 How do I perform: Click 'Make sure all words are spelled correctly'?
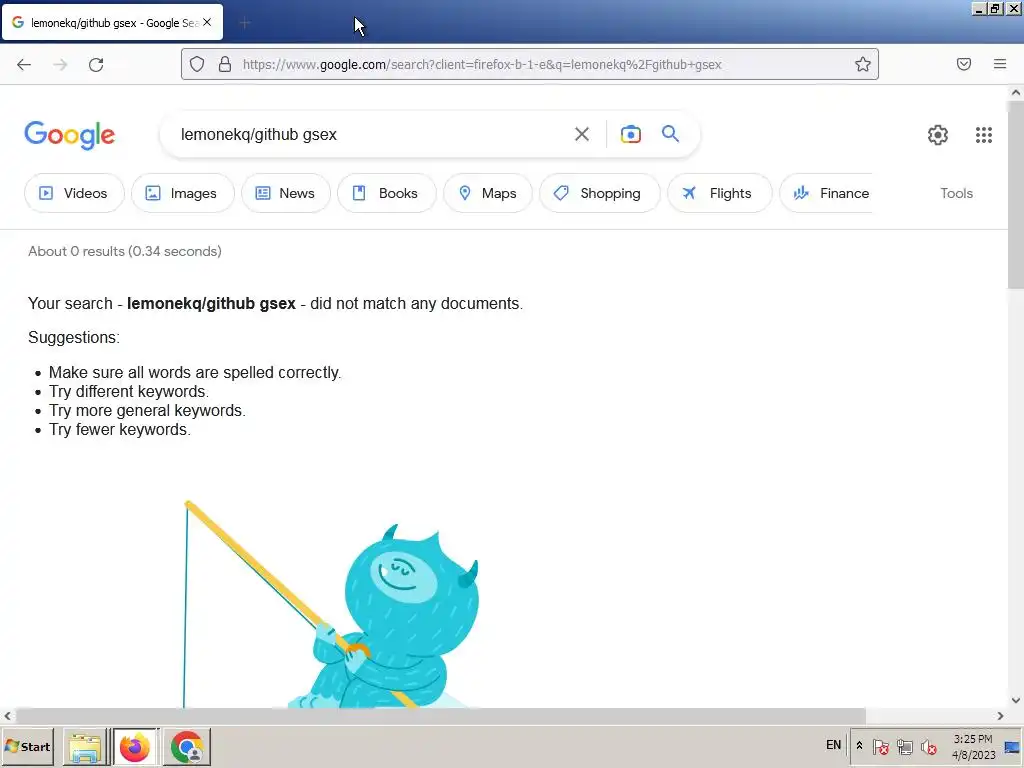click(195, 372)
